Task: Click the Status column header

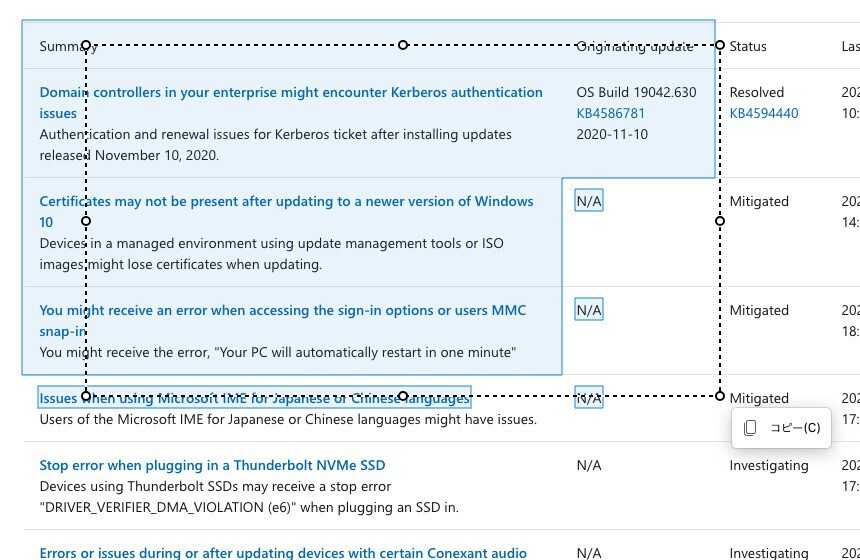Action: point(748,46)
